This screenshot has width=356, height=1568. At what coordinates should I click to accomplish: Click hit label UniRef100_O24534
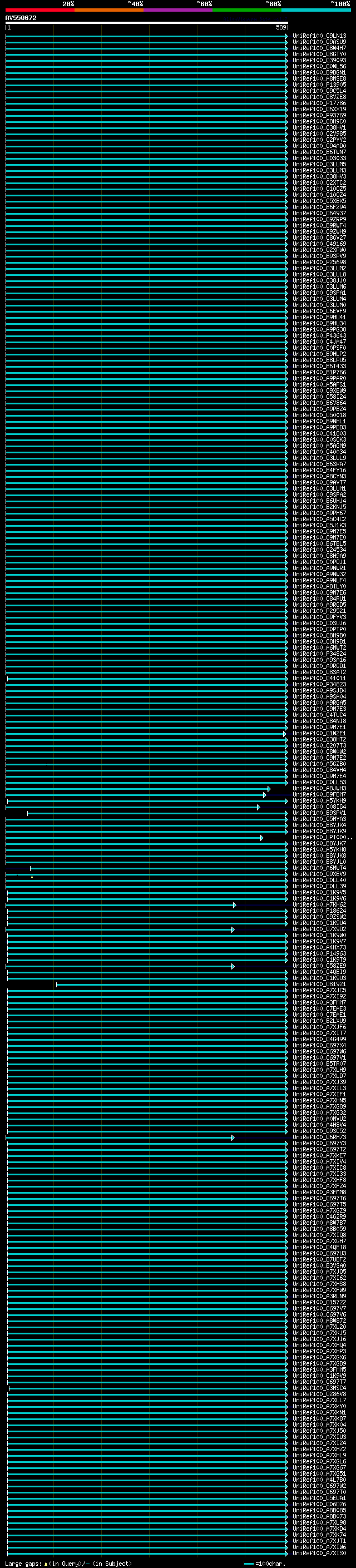(x=319, y=550)
